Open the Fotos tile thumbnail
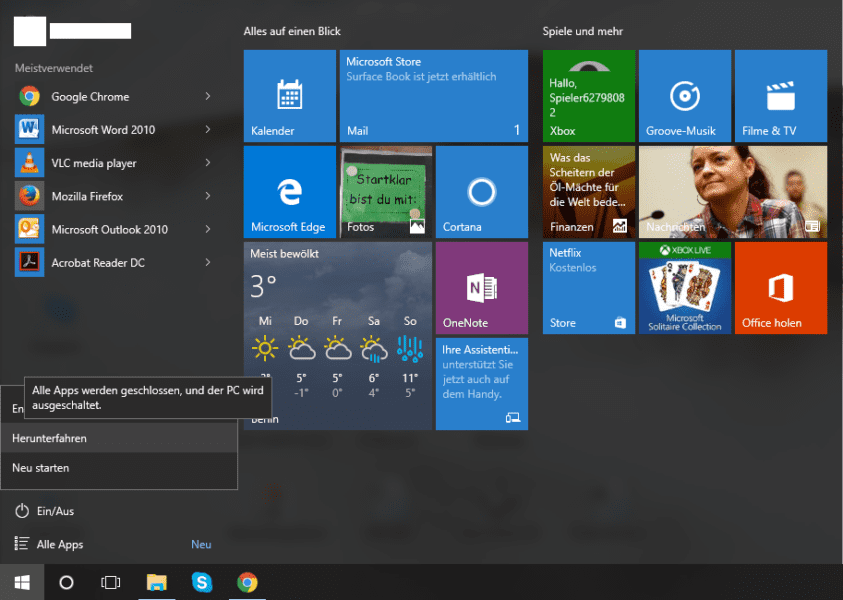Screen dimensions: 843x600 385,192
